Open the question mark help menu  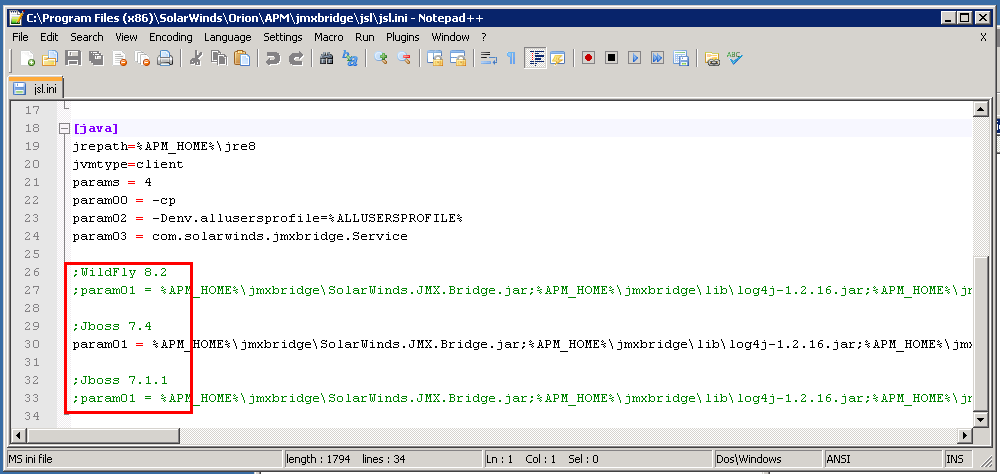(484, 37)
